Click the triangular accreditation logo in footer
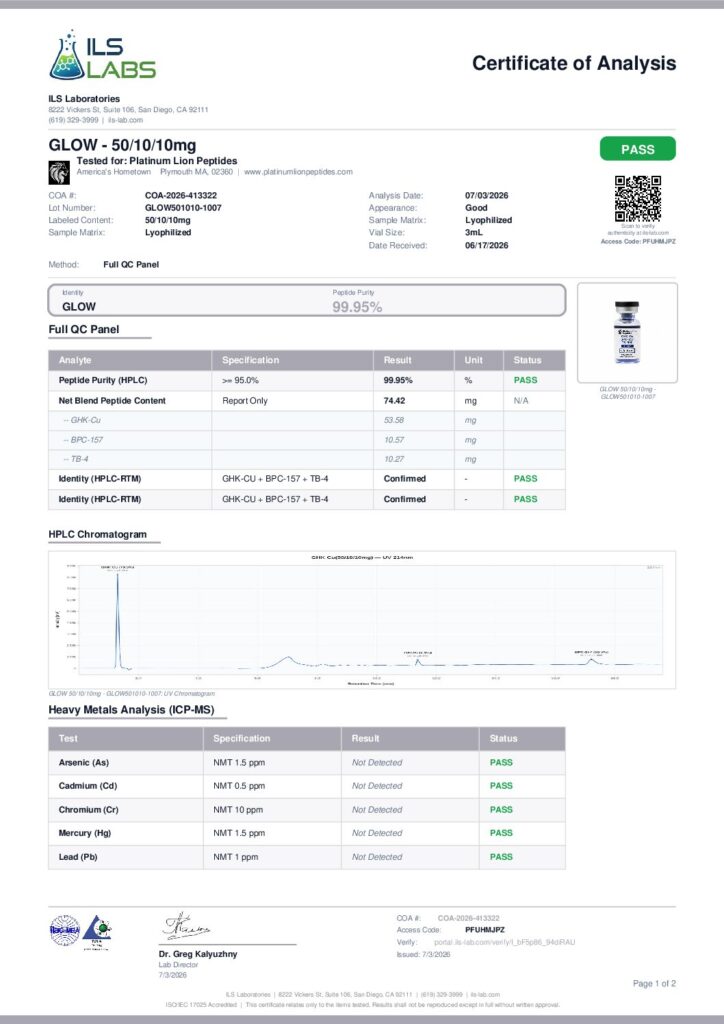The image size is (724, 1024). pyautogui.click(x=97, y=931)
